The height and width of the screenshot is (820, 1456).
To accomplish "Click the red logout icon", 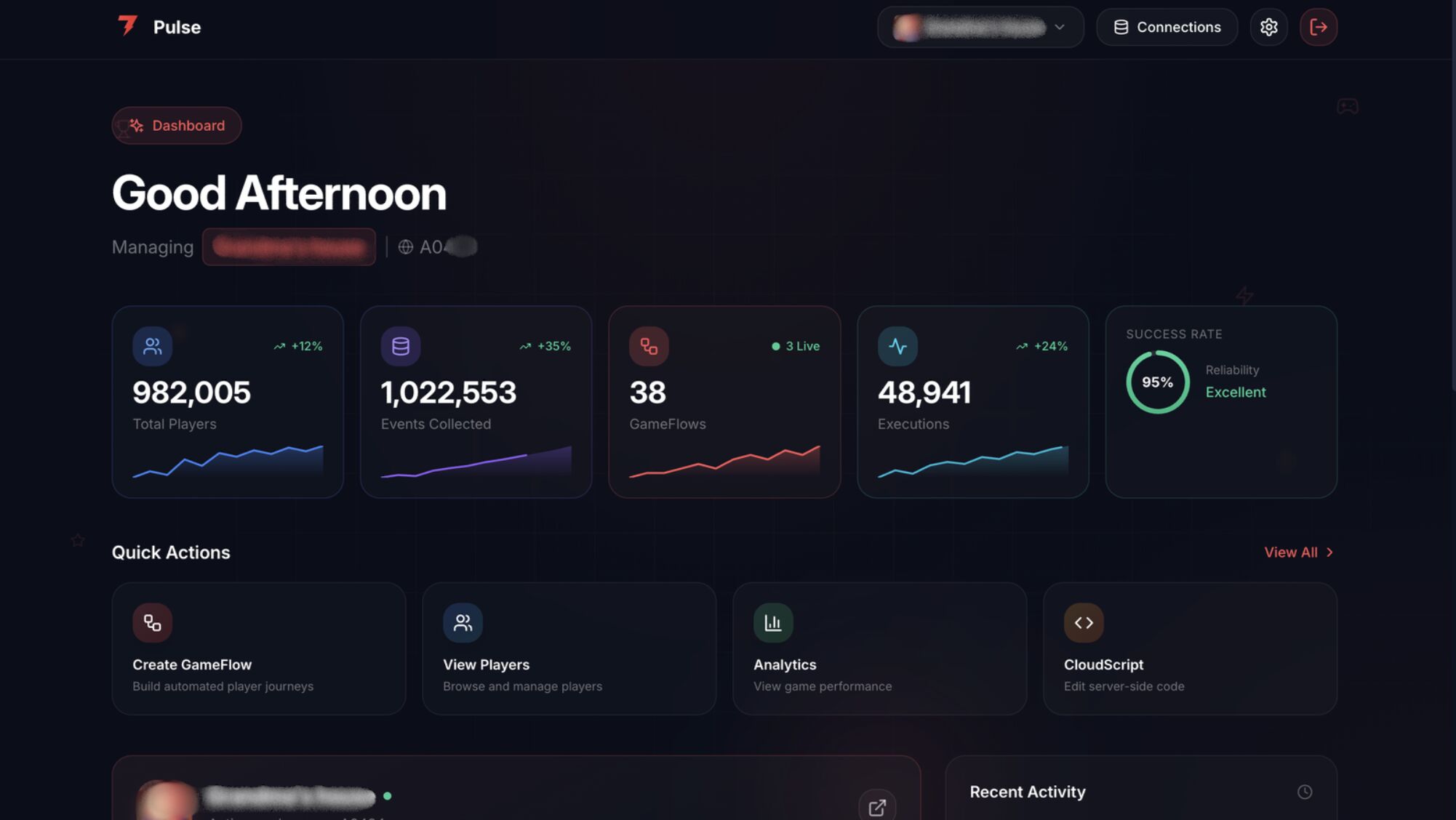I will tap(1318, 27).
